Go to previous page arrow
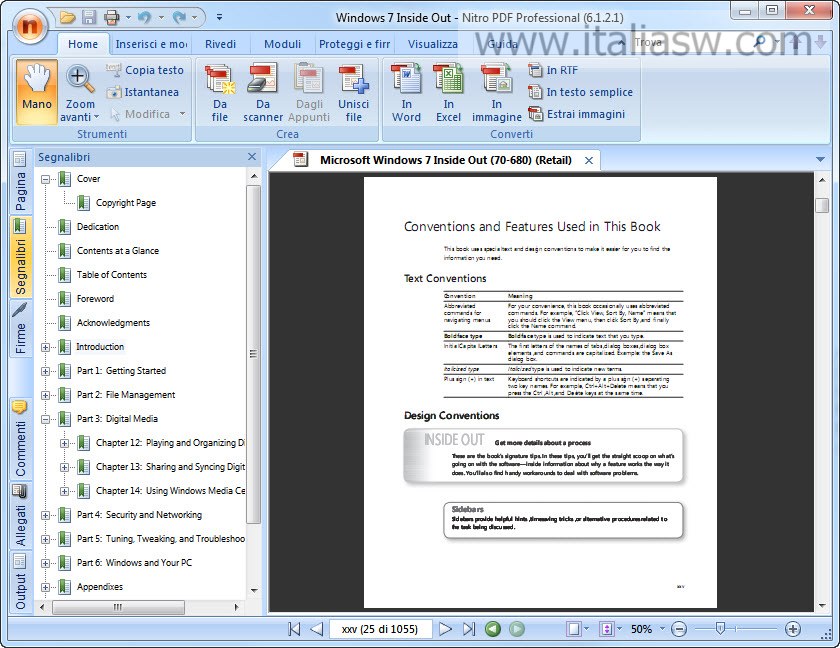This screenshot has width=840, height=648. [x=317, y=629]
